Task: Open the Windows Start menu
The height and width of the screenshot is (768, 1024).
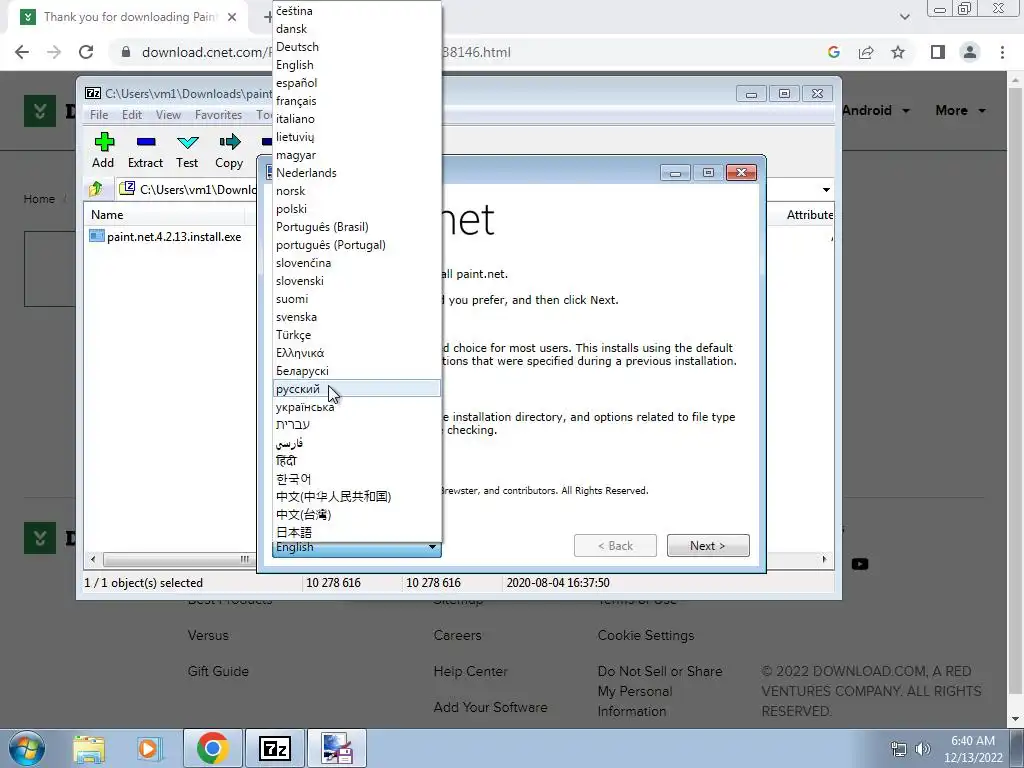Action: click(26, 748)
